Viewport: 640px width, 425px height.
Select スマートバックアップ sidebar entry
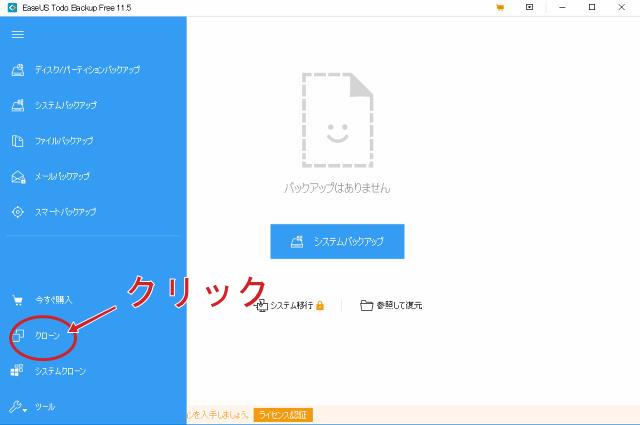pyautogui.click(x=65, y=212)
